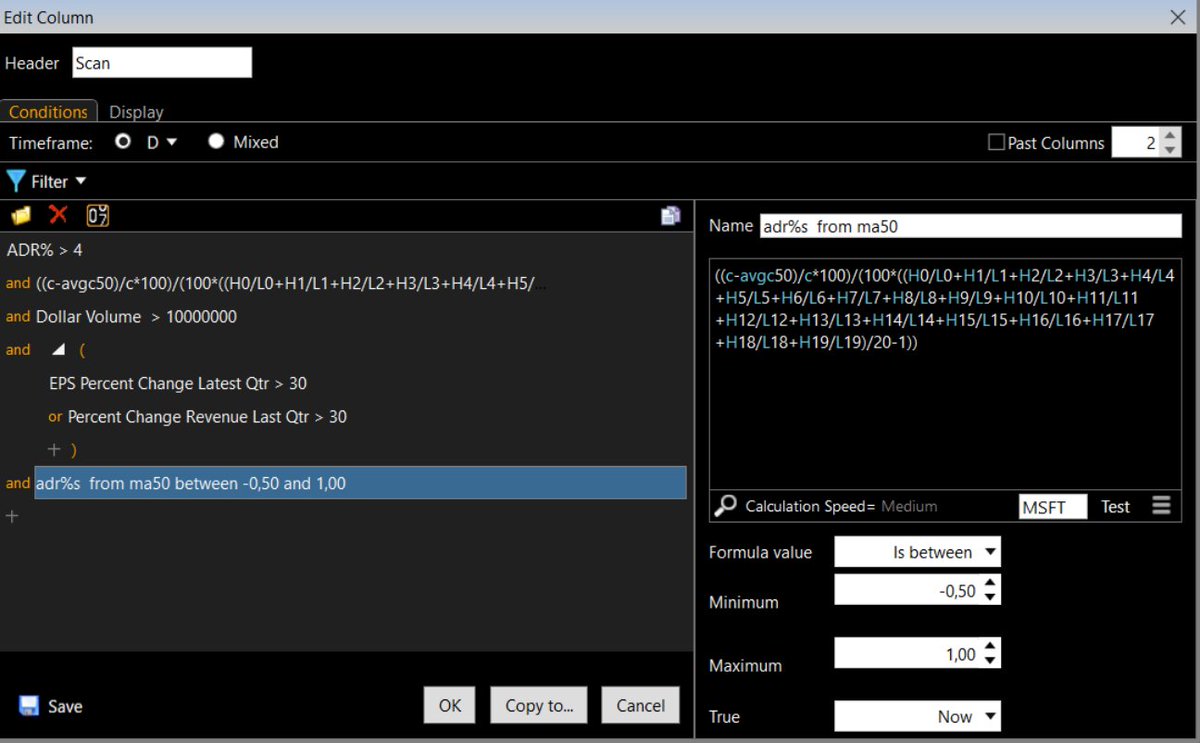Decrease the Past Columns value

click(x=1171, y=150)
